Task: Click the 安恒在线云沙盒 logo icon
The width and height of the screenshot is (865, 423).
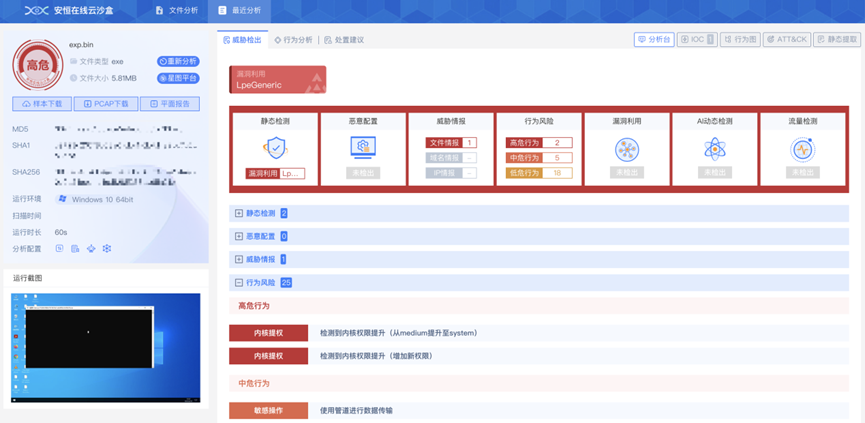Action: 36,10
